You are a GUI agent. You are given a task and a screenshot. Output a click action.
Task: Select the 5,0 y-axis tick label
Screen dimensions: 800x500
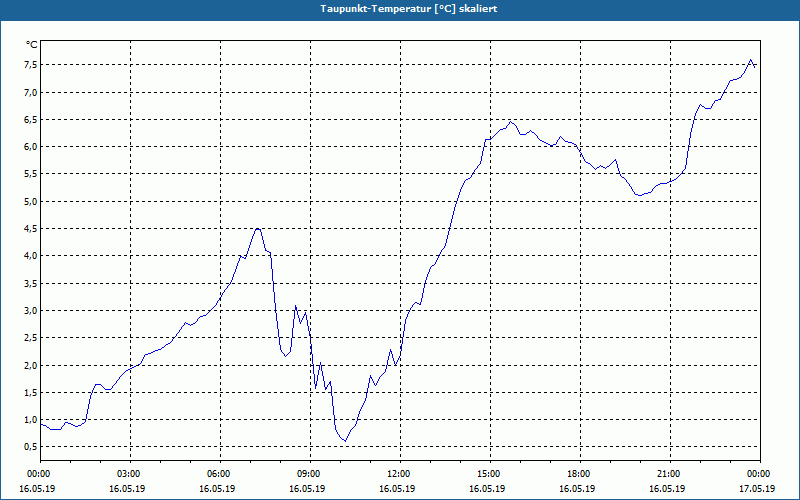pyautogui.click(x=30, y=202)
